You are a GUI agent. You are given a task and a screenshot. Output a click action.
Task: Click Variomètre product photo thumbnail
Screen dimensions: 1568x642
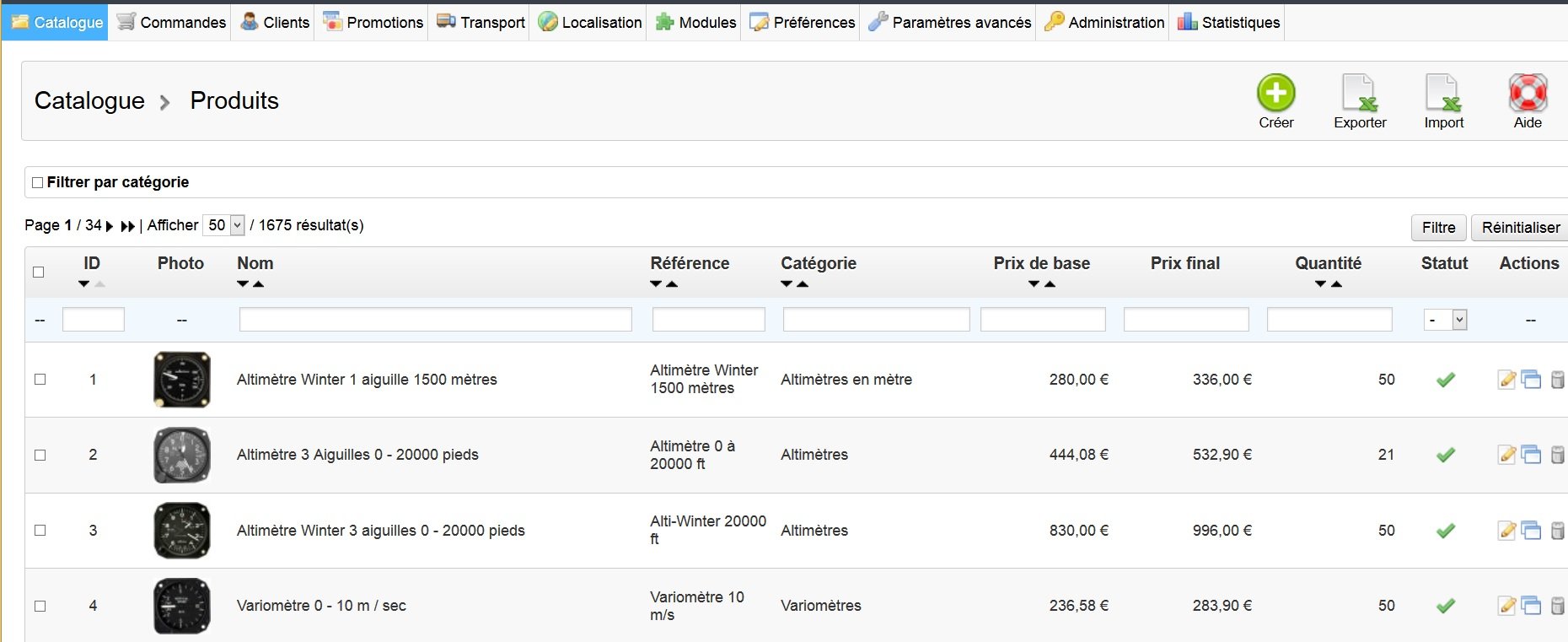(x=181, y=606)
